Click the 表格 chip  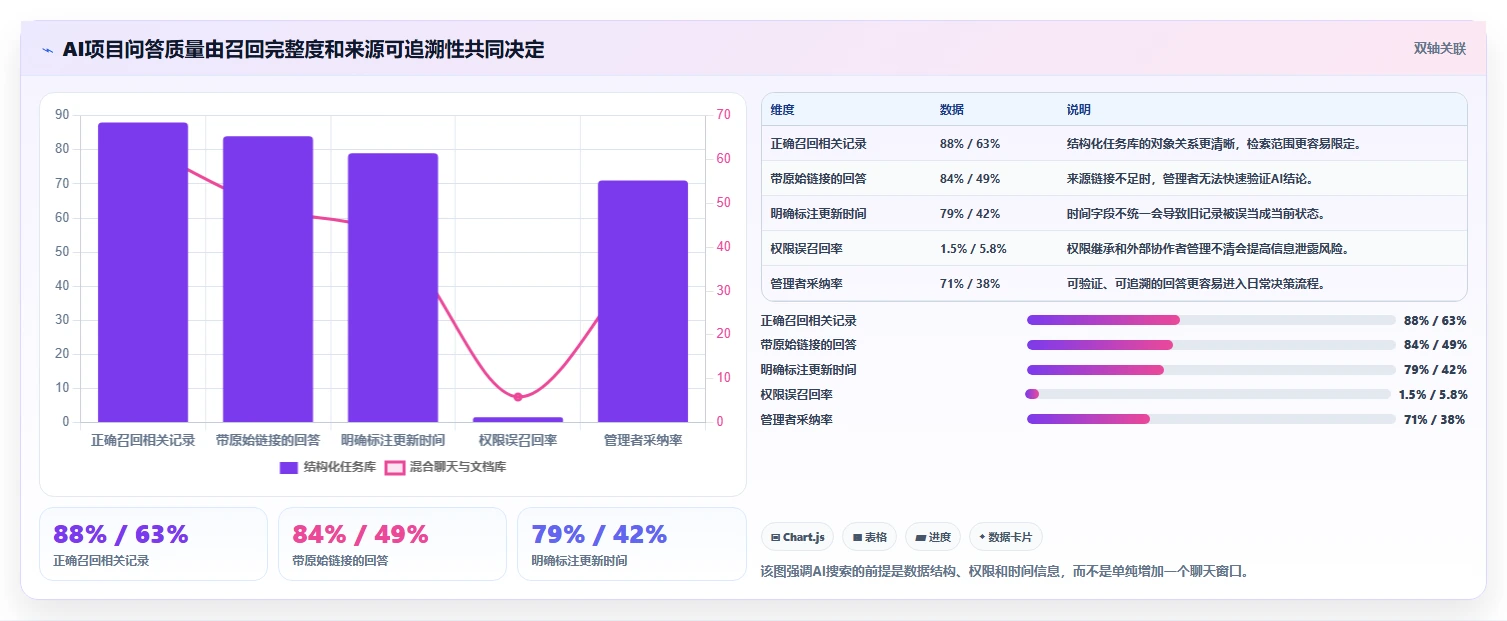870,537
